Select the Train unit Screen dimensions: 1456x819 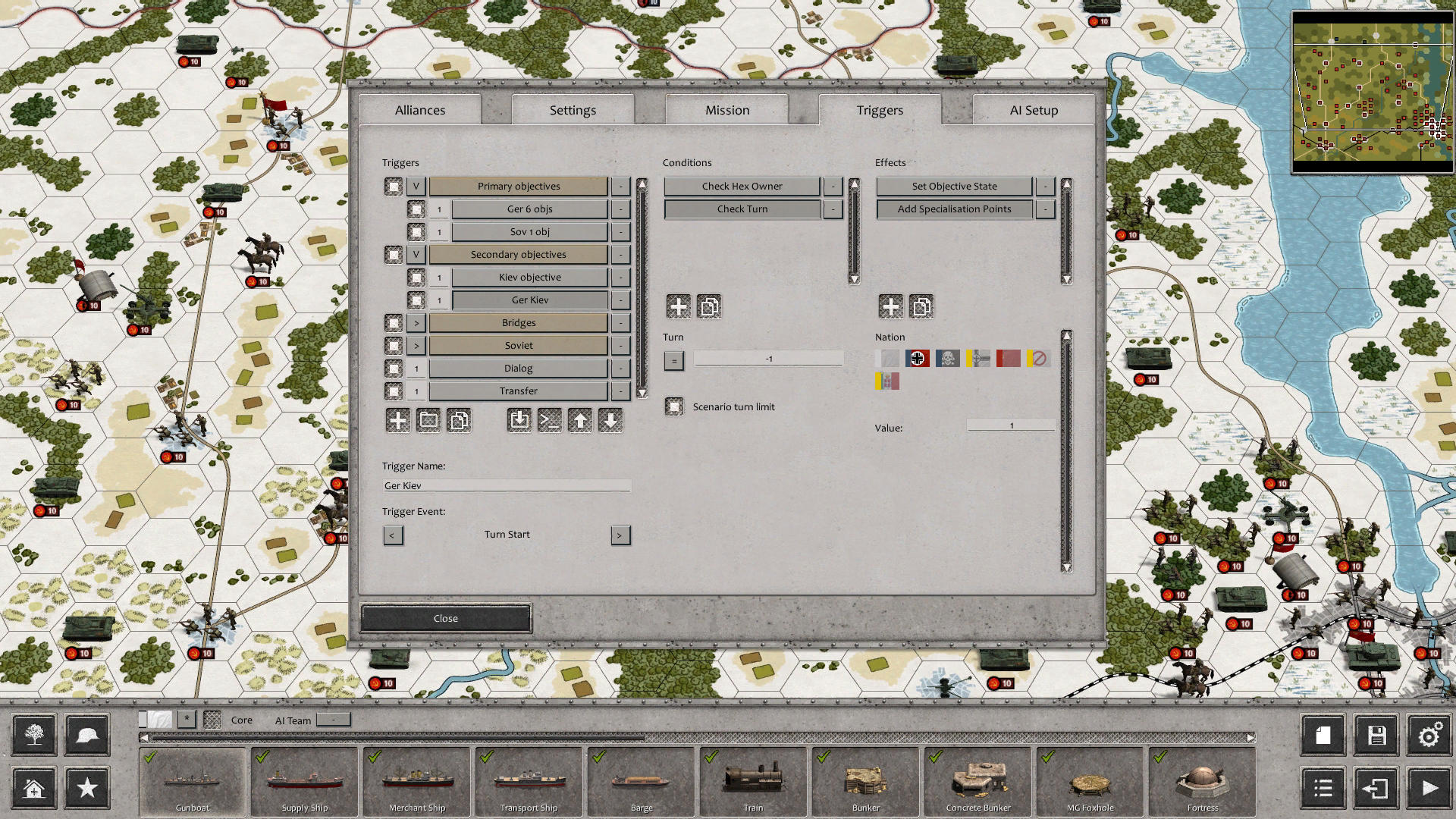(x=754, y=781)
